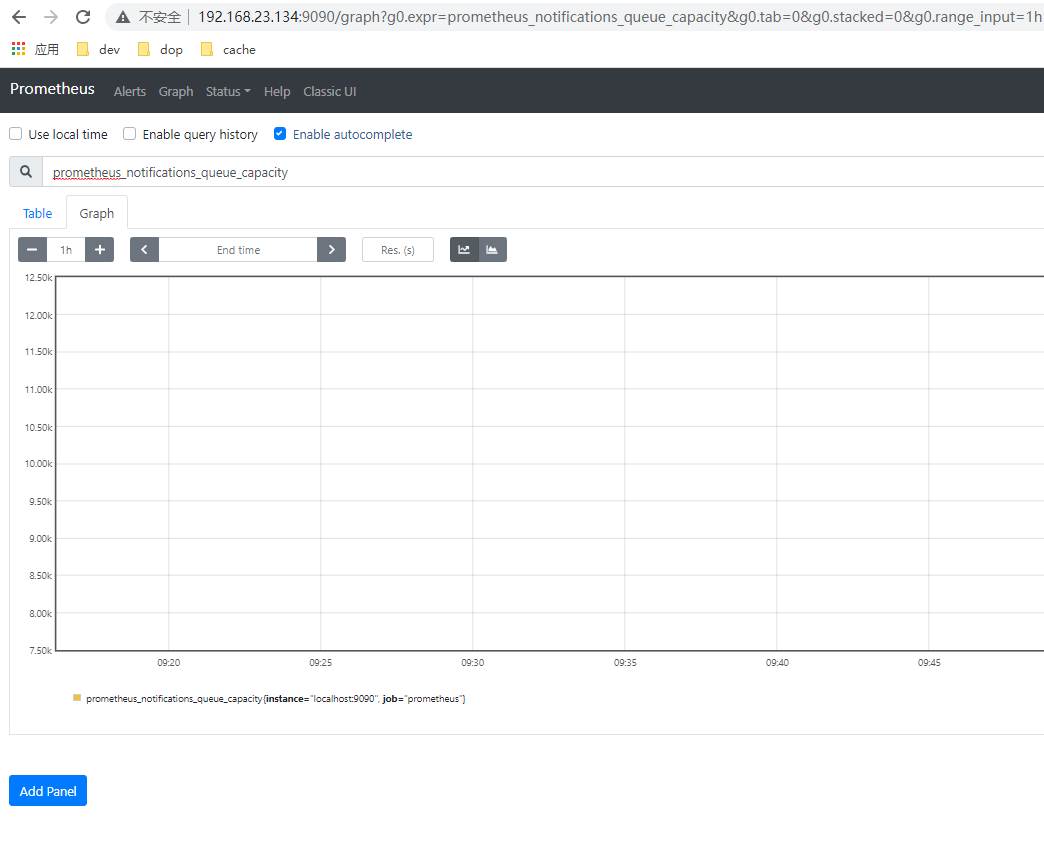This screenshot has width=1044, height=858.
Task: Open the Chrome apps grid icon
Action: pos(16,49)
